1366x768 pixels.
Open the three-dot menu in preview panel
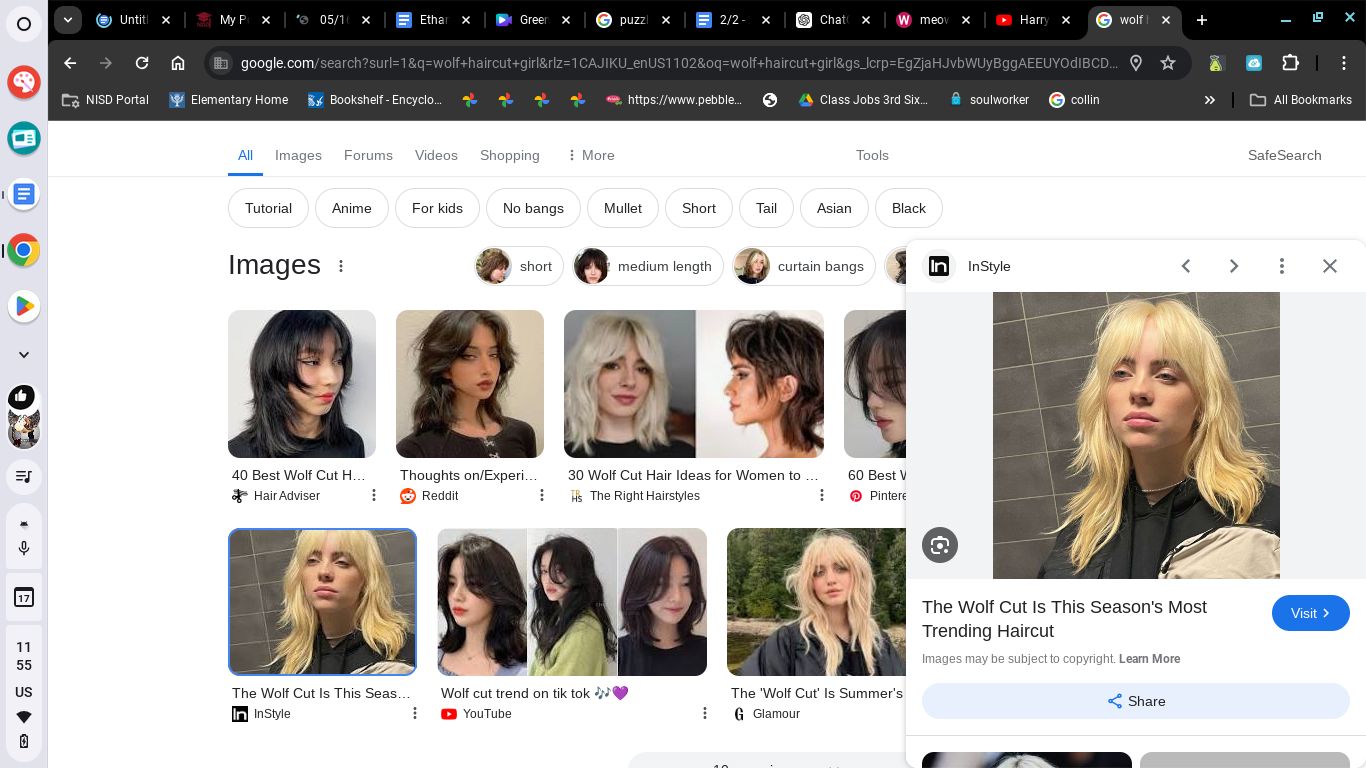tap(1281, 266)
